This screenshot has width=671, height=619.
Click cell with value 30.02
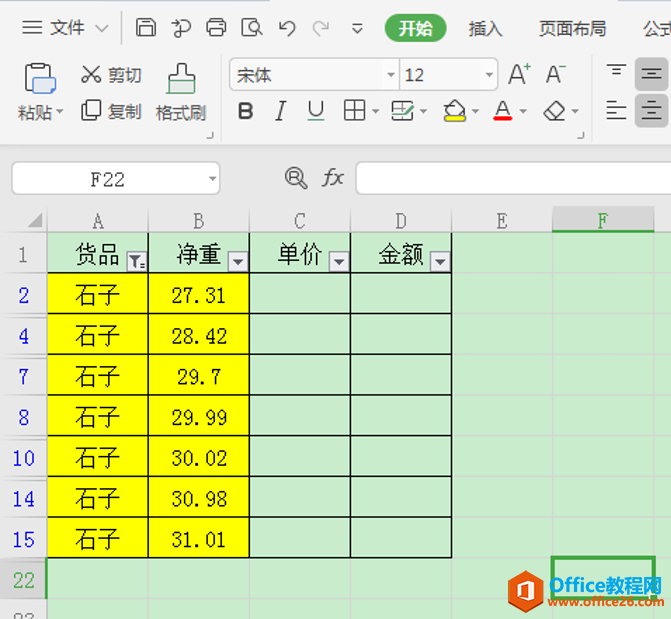point(199,458)
